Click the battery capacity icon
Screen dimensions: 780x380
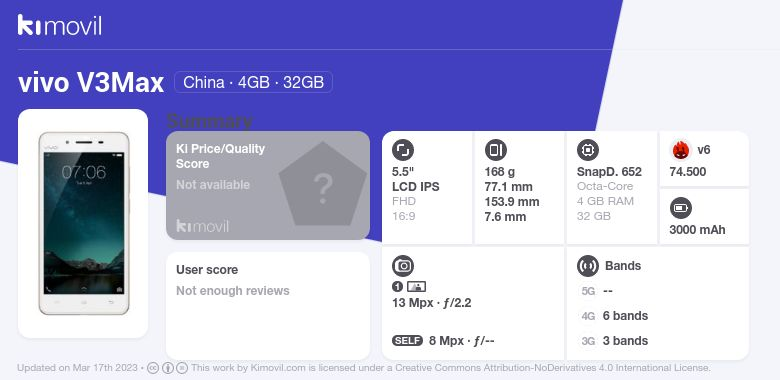680,208
